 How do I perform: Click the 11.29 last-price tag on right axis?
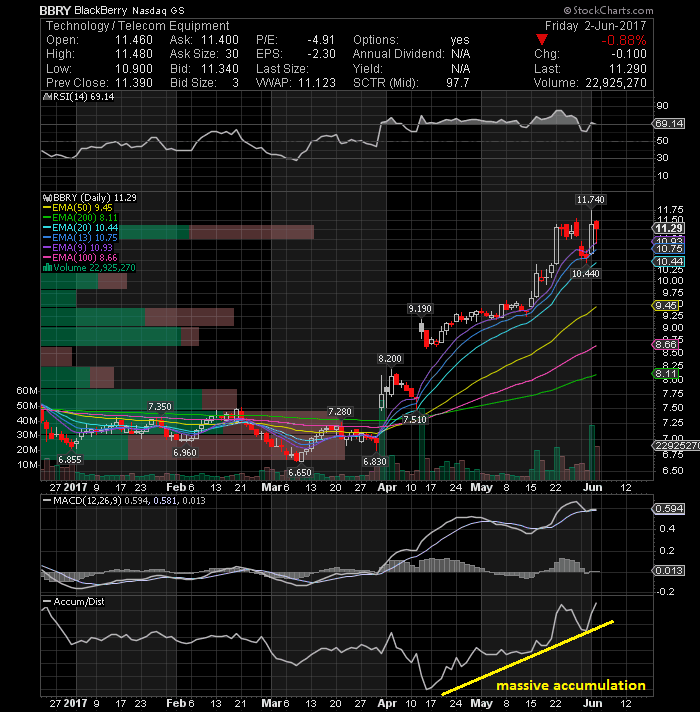[668, 228]
